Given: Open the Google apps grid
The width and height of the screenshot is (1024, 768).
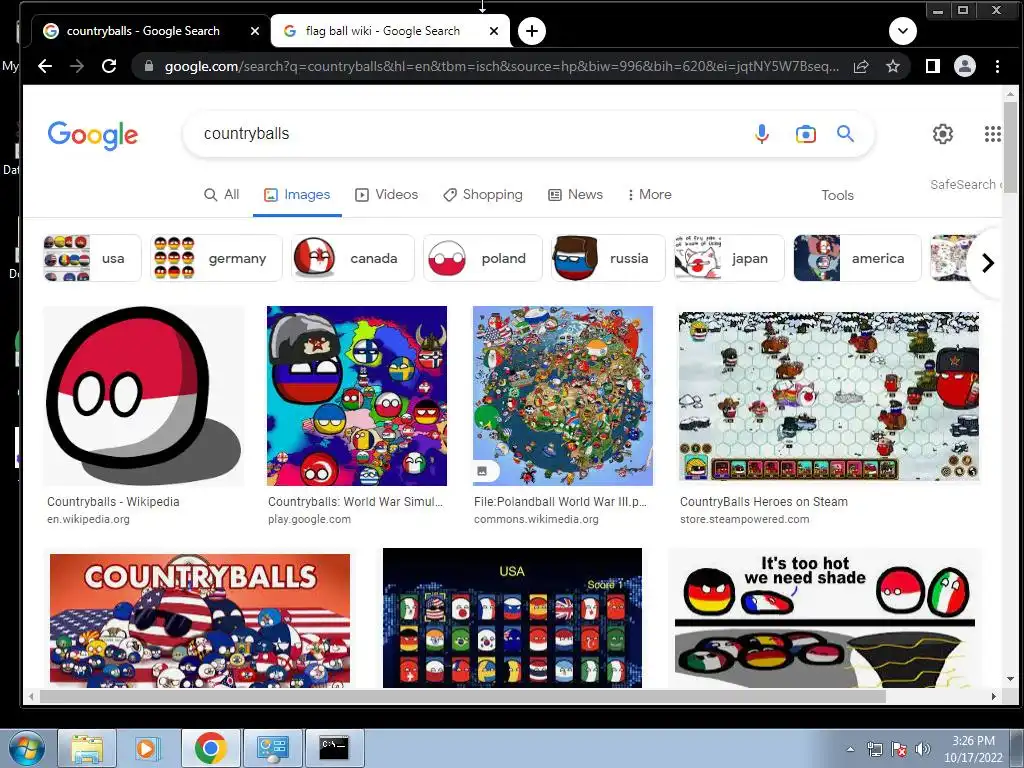Looking at the screenshot, I should [x=993, y=134].
